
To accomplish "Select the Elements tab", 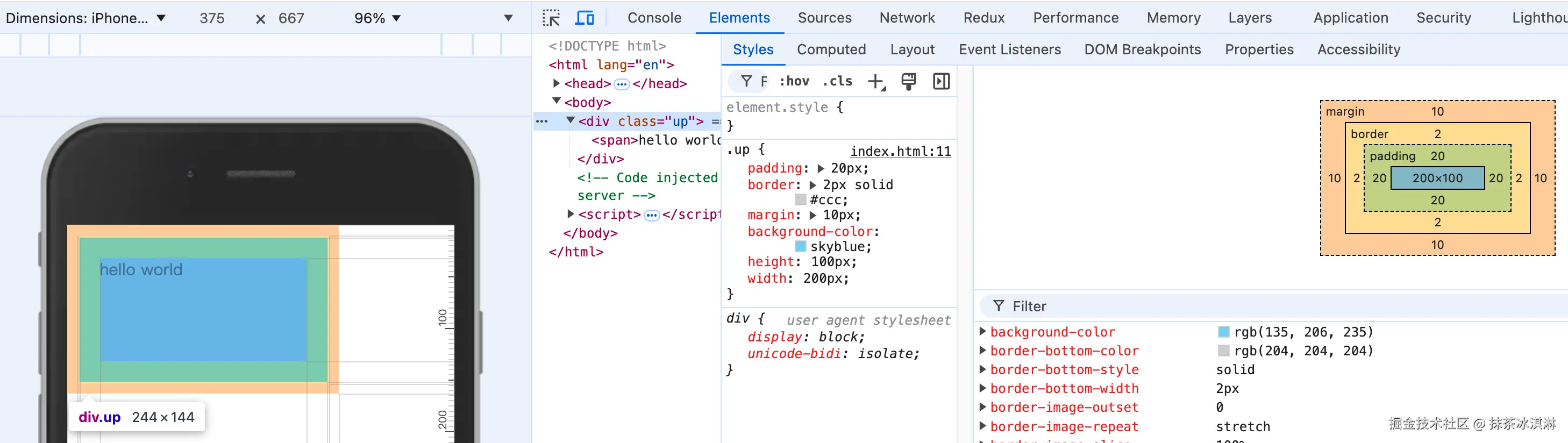I will [x=739, y=18].
